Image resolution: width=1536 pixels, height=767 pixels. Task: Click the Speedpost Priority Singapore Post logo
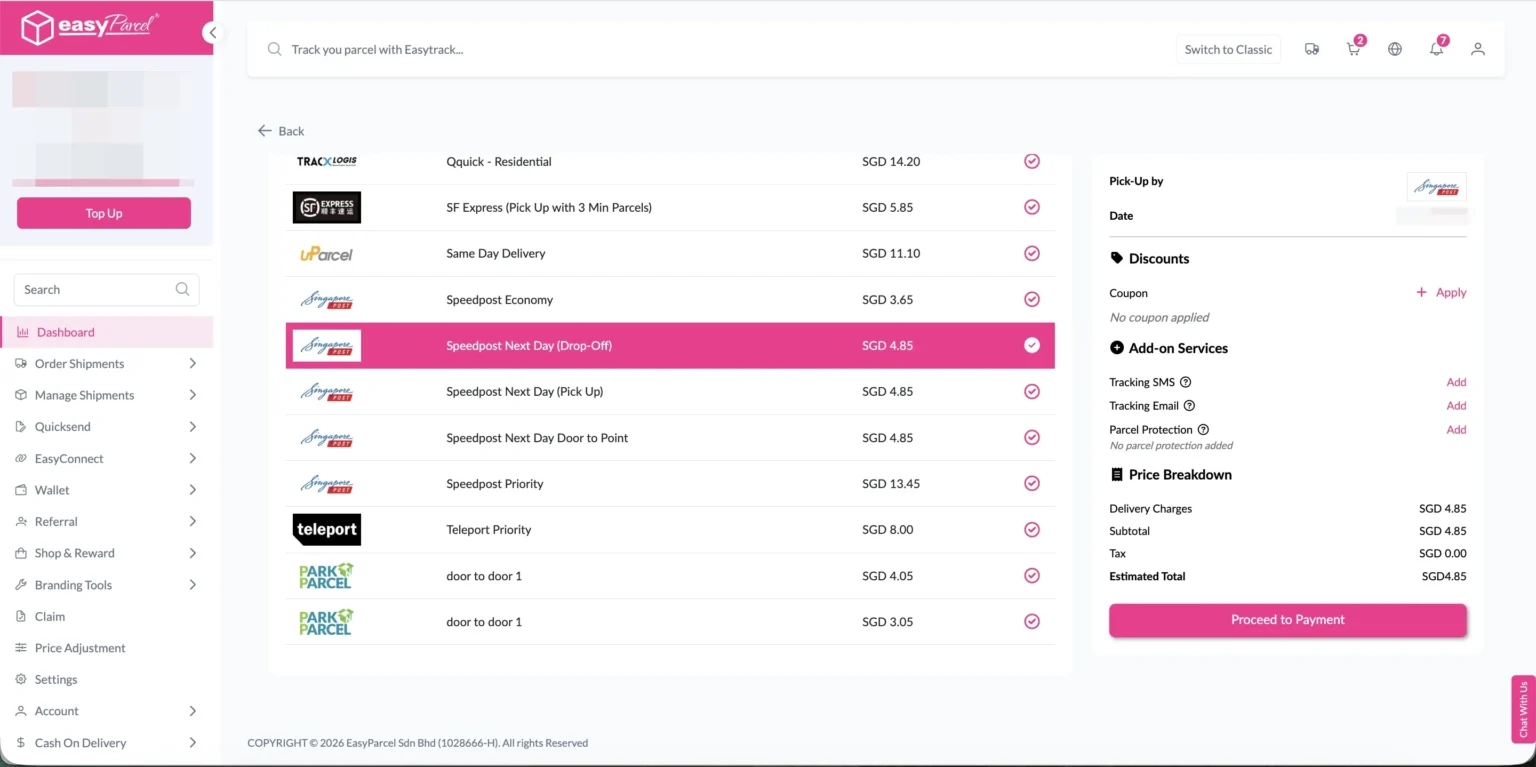pyautogui.click(x=327, y=484)
